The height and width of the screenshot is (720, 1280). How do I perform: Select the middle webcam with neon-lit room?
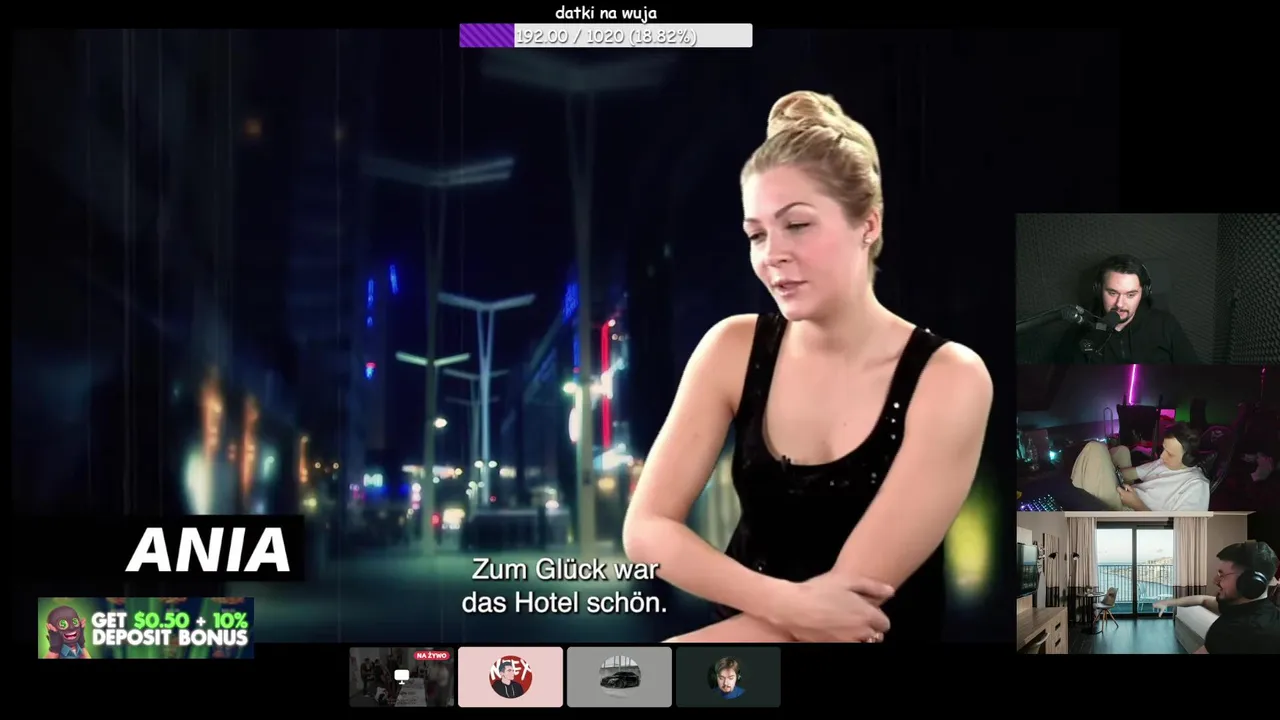[x=1148, y=438]
